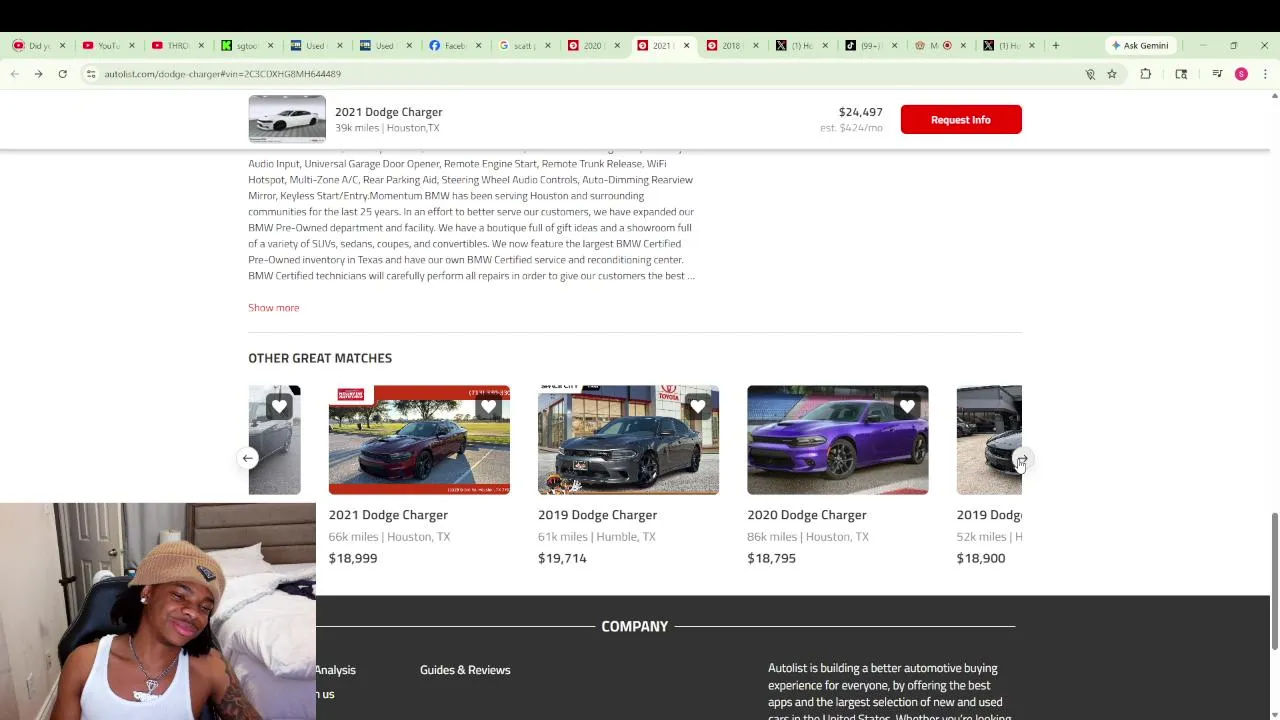Open the 2019 Dodge Charger $19,714 listing title
Image resolution: width=1280 pixels, height=720 pixels.
597,515
